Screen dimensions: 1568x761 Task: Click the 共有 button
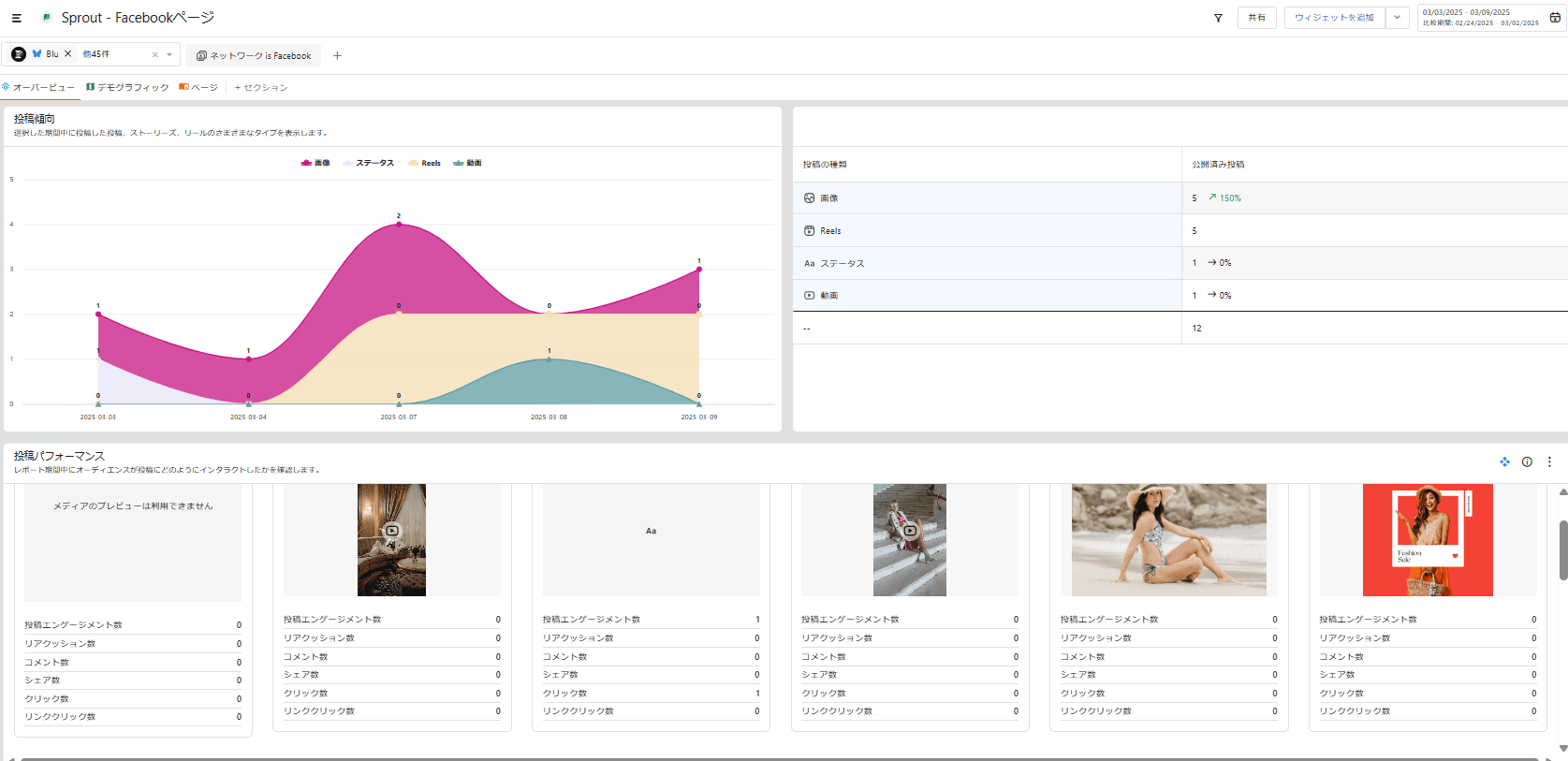coord(1256,18)
